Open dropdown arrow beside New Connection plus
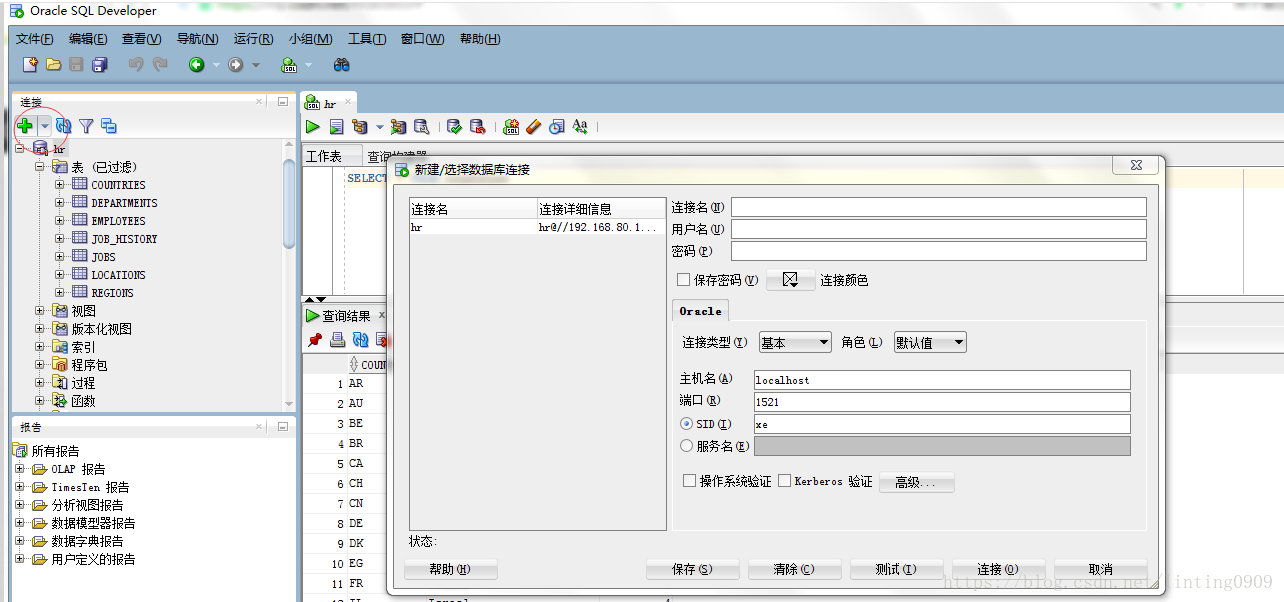Viewport: 1284px width, 602px height. point(44,126)
